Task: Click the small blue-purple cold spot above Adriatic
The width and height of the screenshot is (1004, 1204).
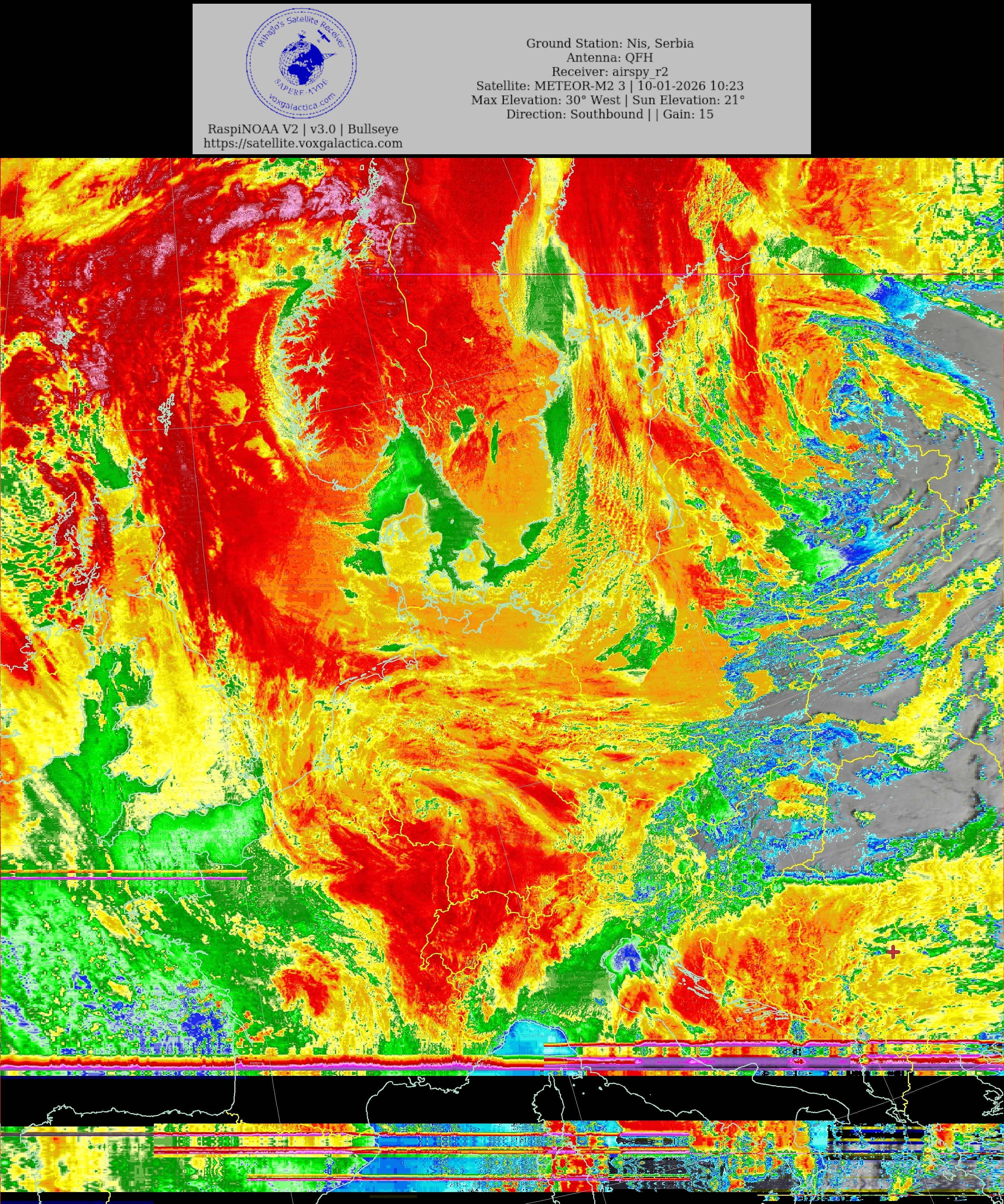Action: [629, 957]
